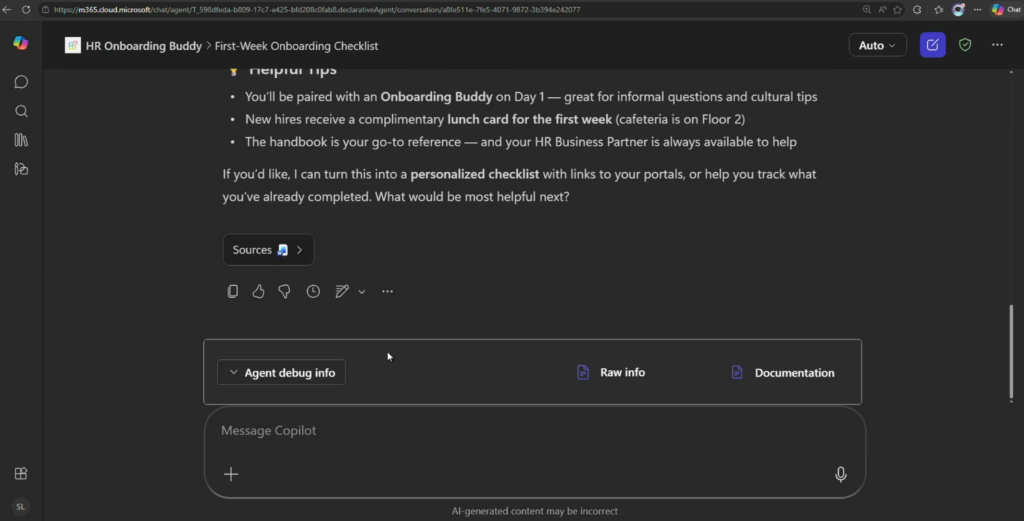Expand the Sources list
1024x521 pixels.
pyautogui.click(x=268, y=250)
